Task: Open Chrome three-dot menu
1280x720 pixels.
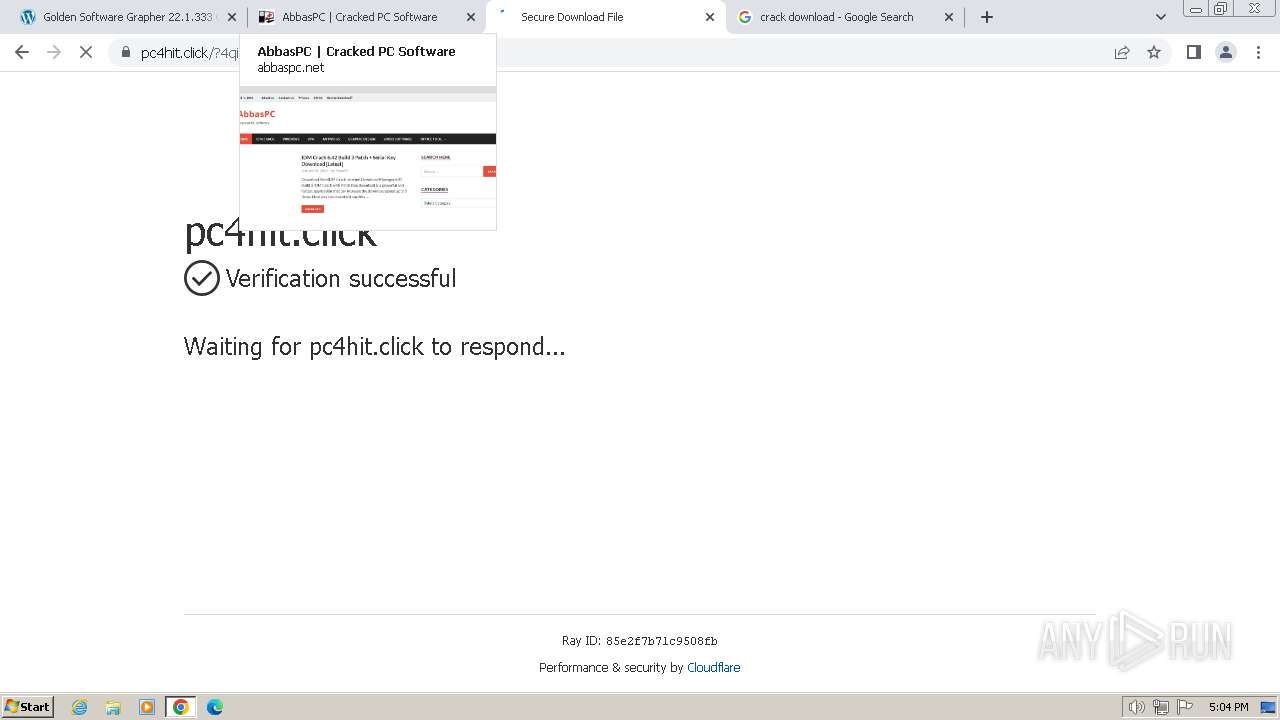Action: coord(1258,52)
